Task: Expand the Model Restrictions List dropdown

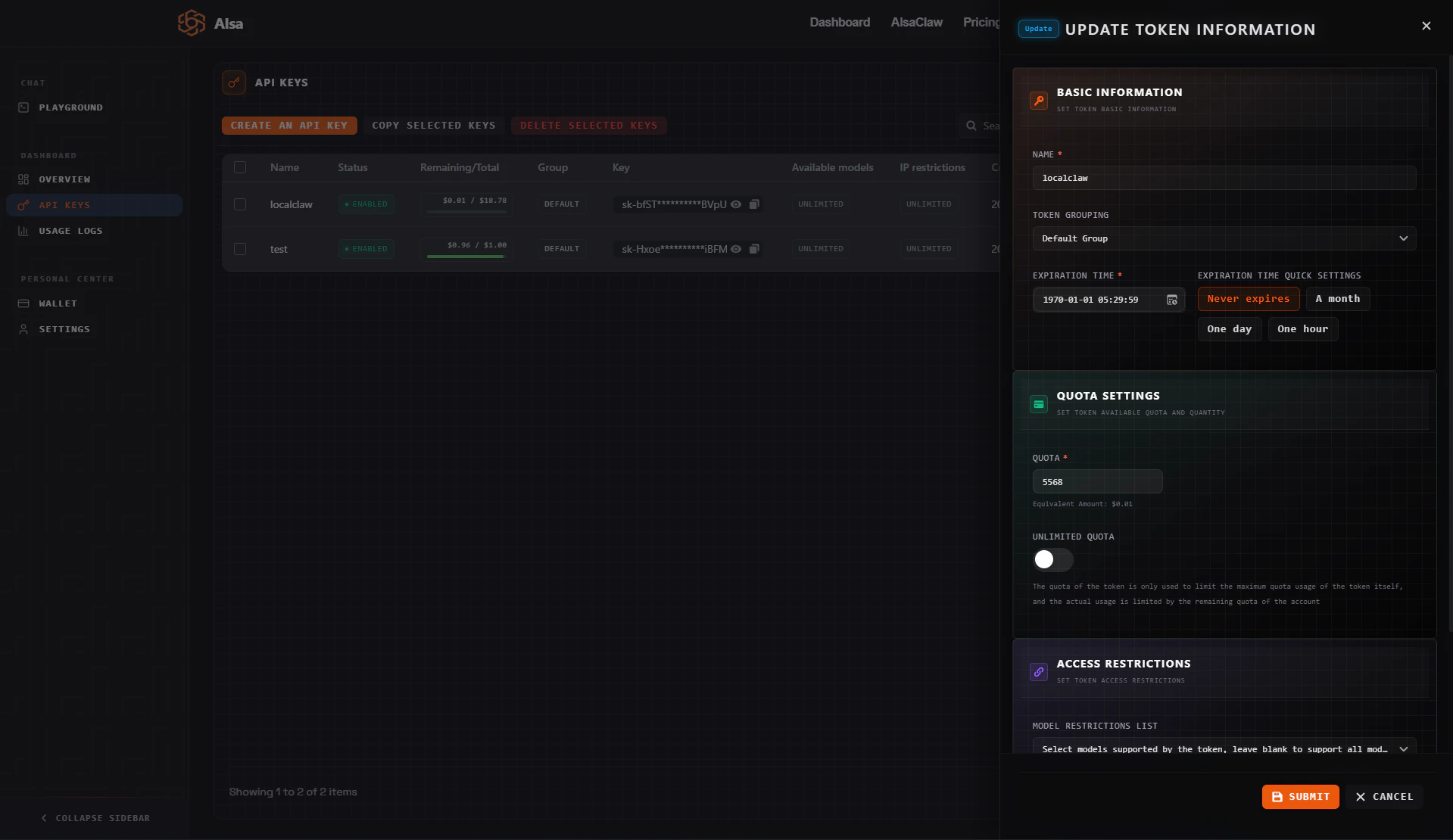Action: coord(1224,748)
